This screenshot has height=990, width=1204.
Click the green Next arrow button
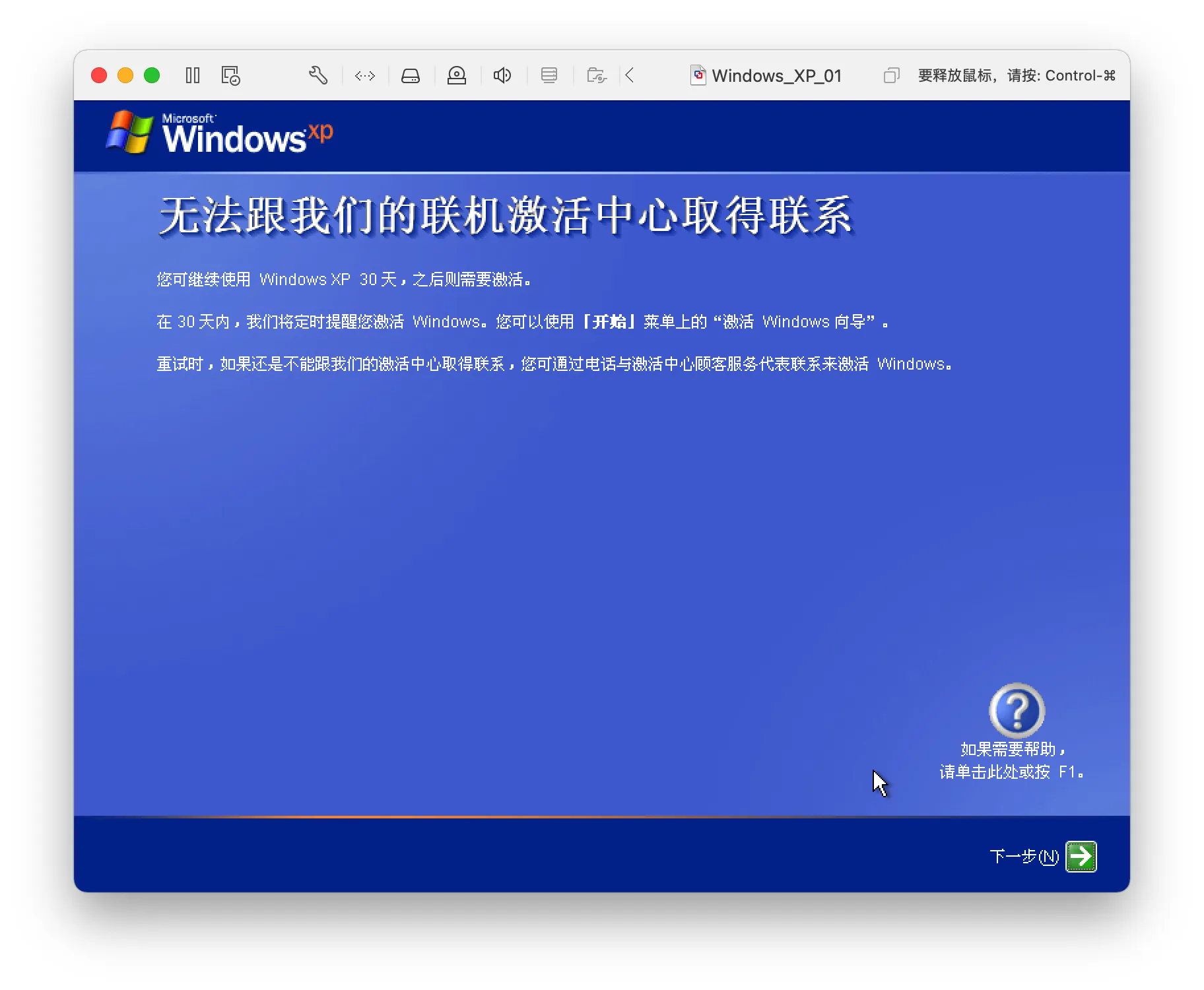1081,857
